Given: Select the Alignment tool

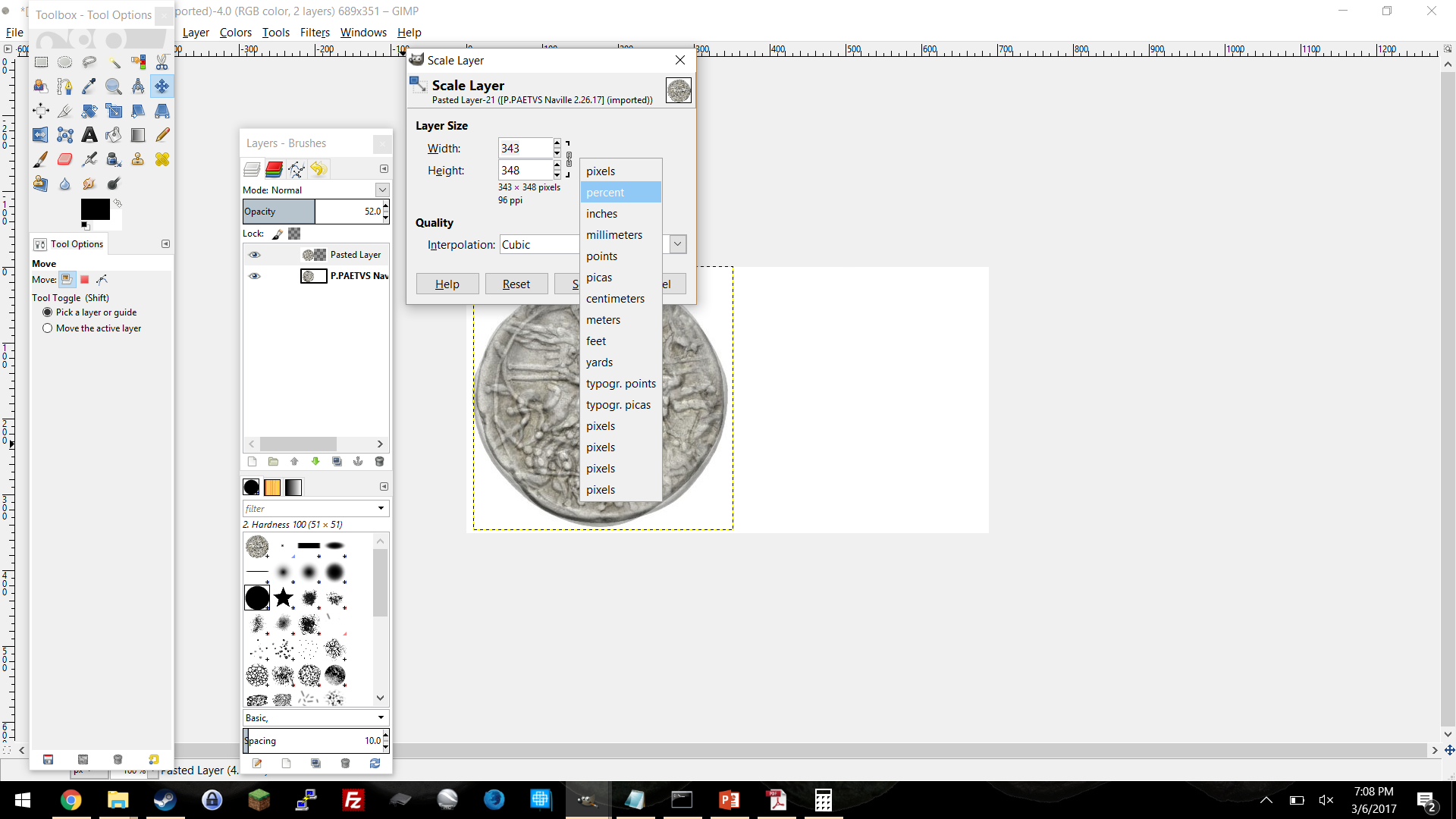Looking at the screenshot, I should [x=41, y=111].
